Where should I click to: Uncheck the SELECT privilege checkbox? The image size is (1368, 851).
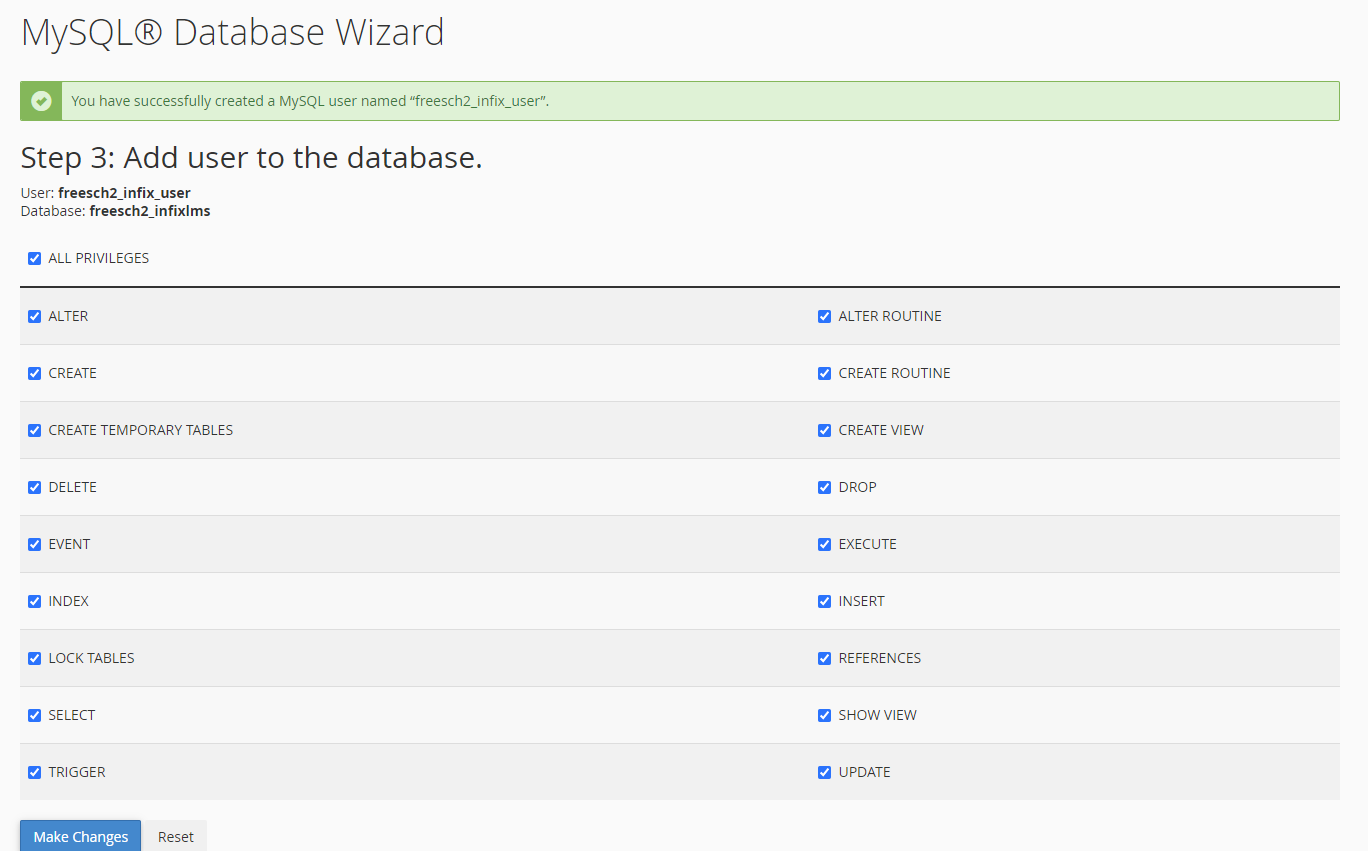coord(35,716)
